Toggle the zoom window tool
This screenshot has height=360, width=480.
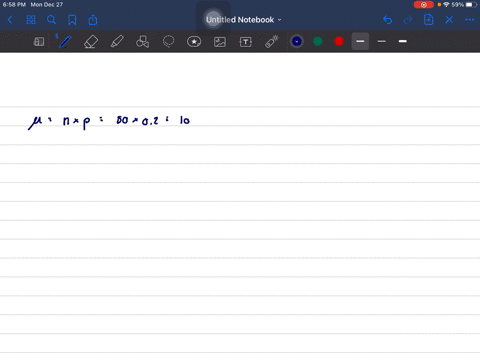click(39, 42)
